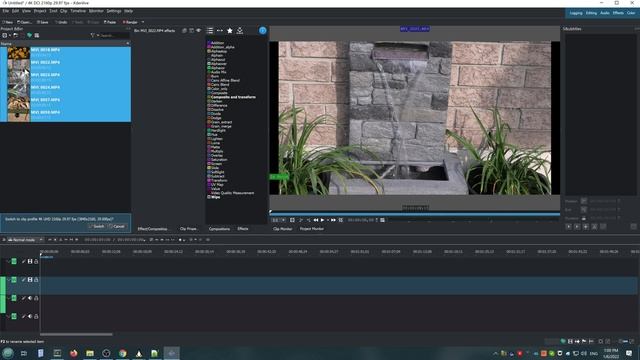Toggle hide video on the top video track

(30, 261)
